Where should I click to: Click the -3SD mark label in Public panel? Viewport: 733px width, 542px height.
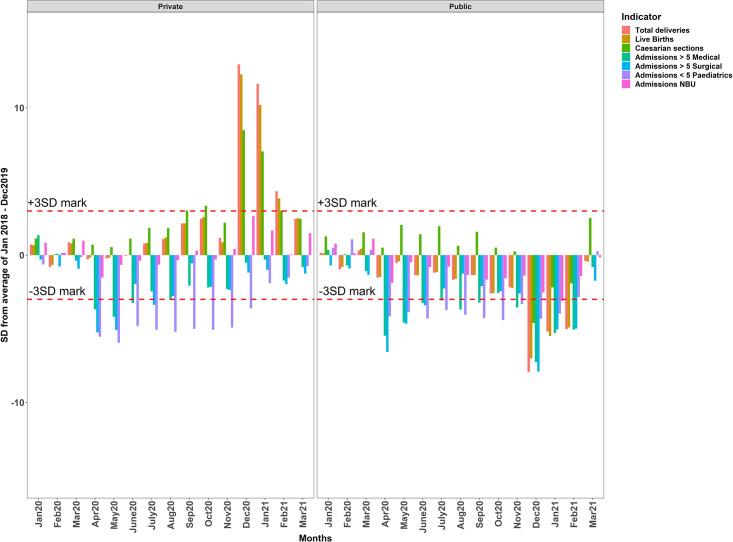point(347,291)
